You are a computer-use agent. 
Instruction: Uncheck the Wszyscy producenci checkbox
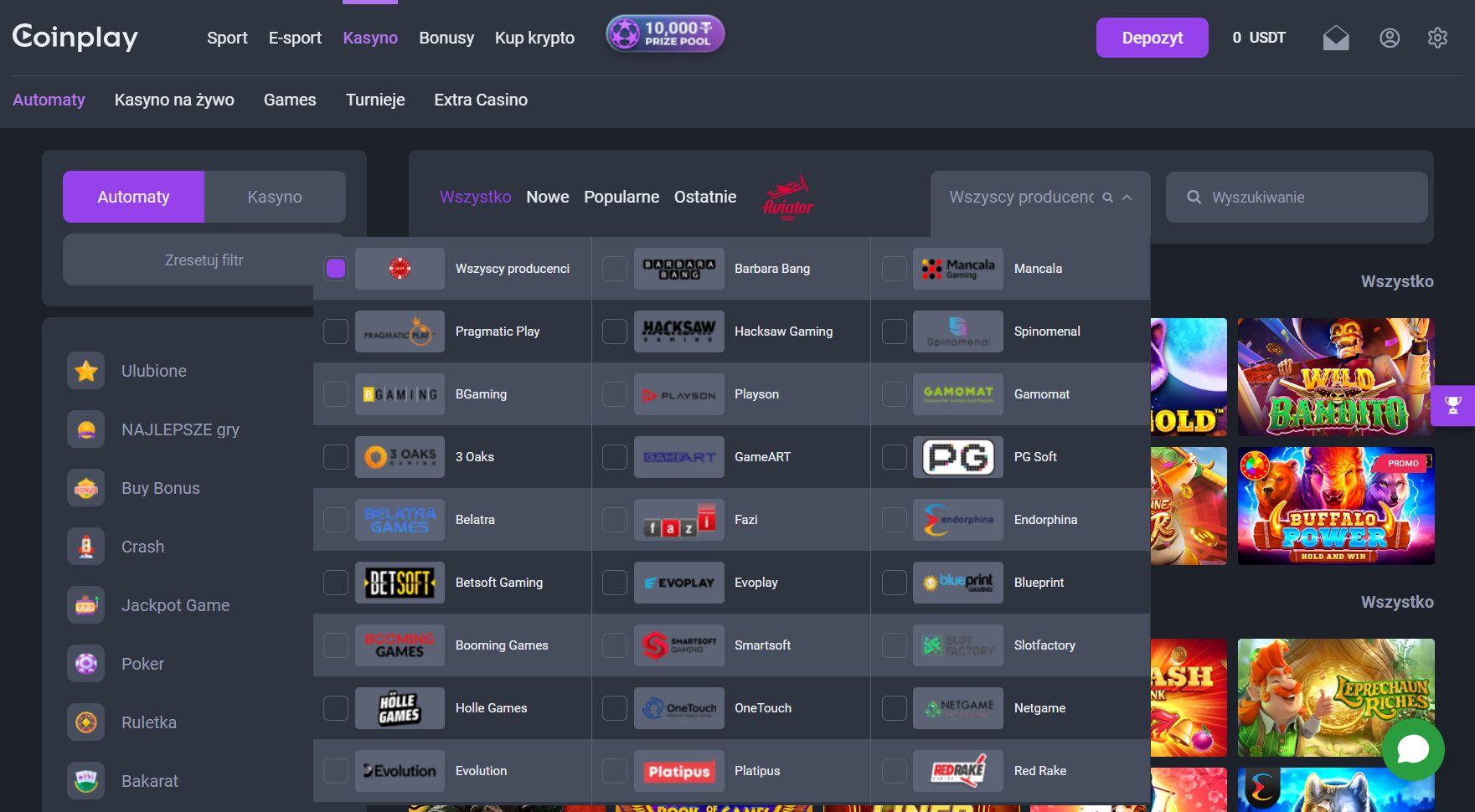336,269
